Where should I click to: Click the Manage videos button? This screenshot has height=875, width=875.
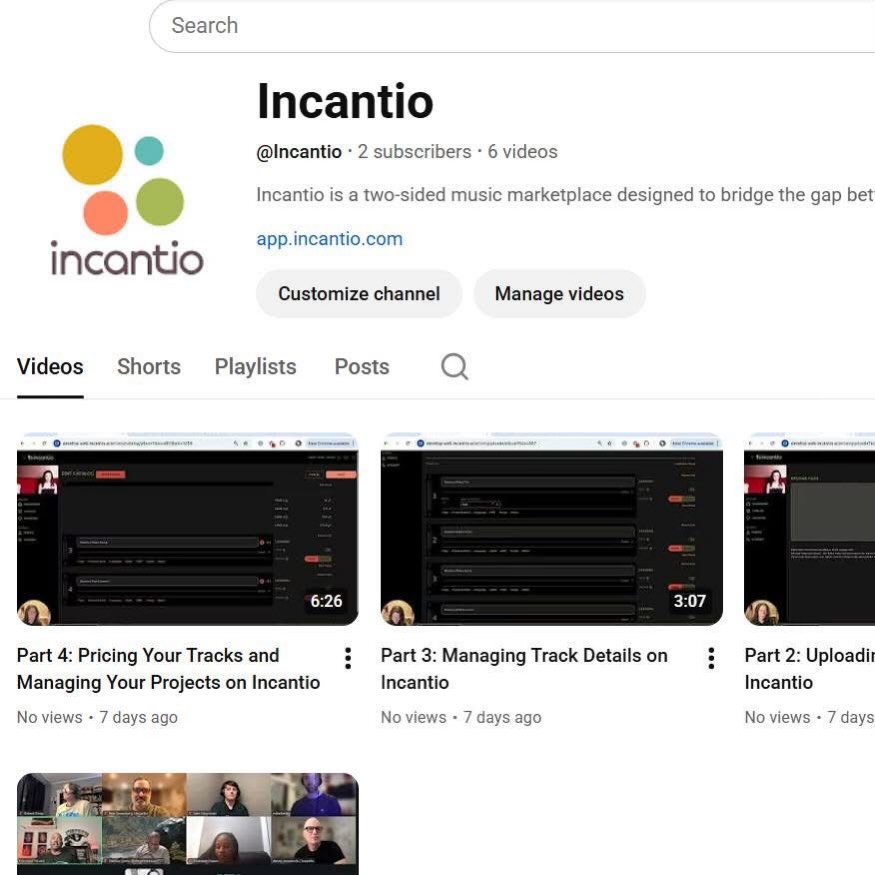pyautogui.click(x=559, y=293)
